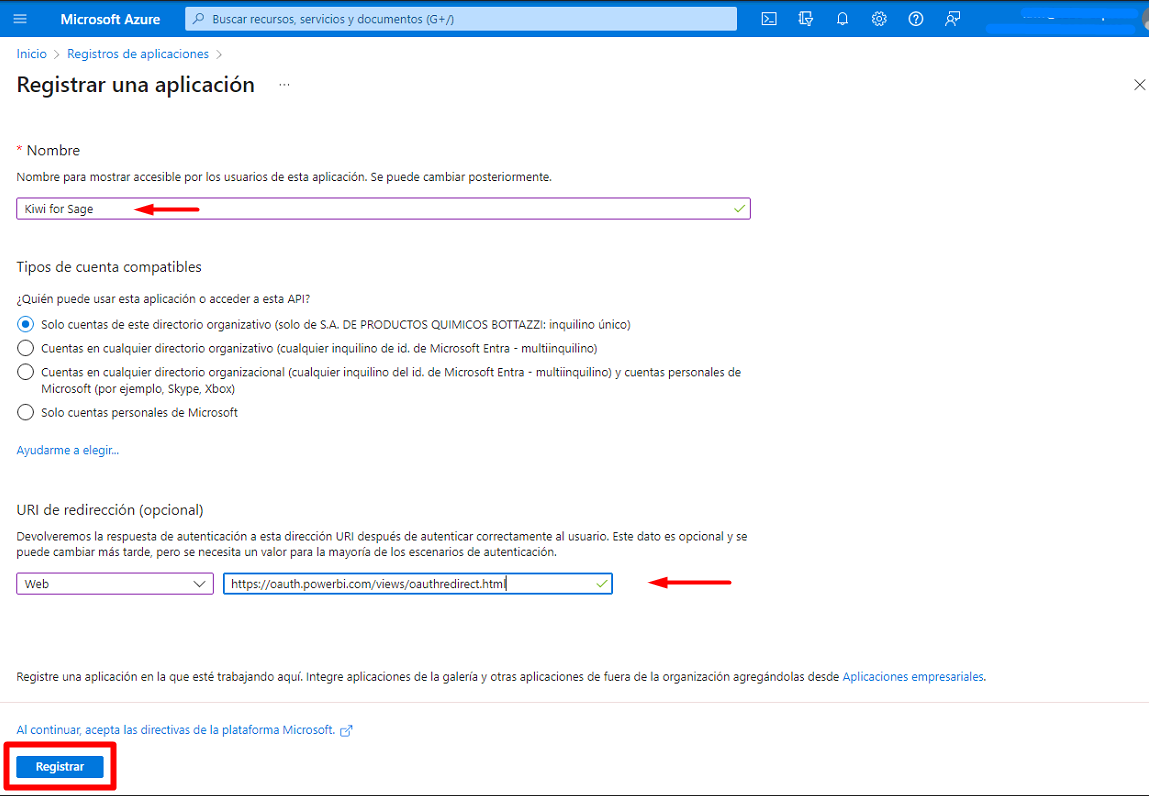The height and width of the screenshot is (796, 1149).
Task: Click the redirect URI input field
Action: point(418,583)
